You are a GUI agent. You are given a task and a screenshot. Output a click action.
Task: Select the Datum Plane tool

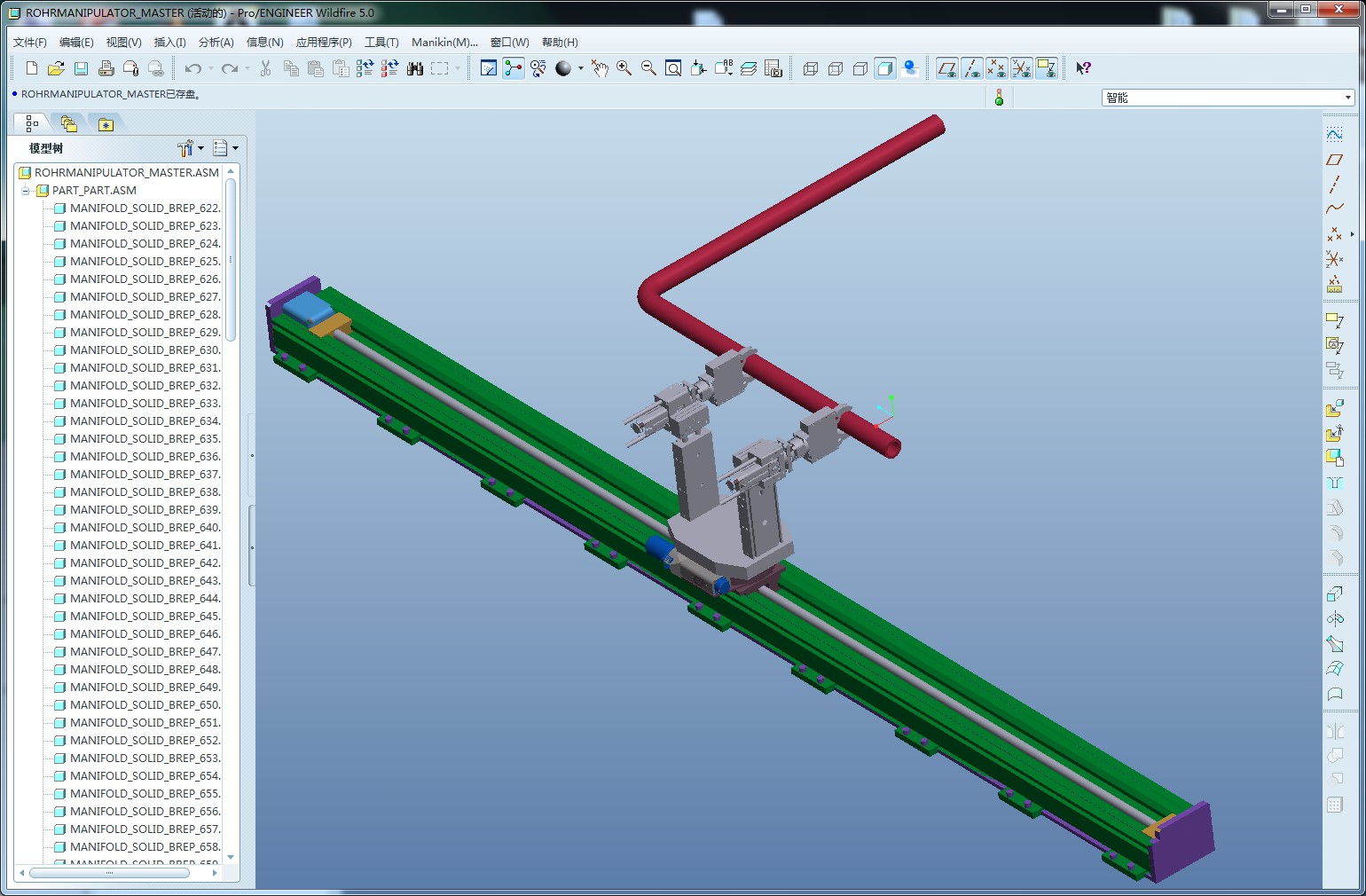[1335, 160]
